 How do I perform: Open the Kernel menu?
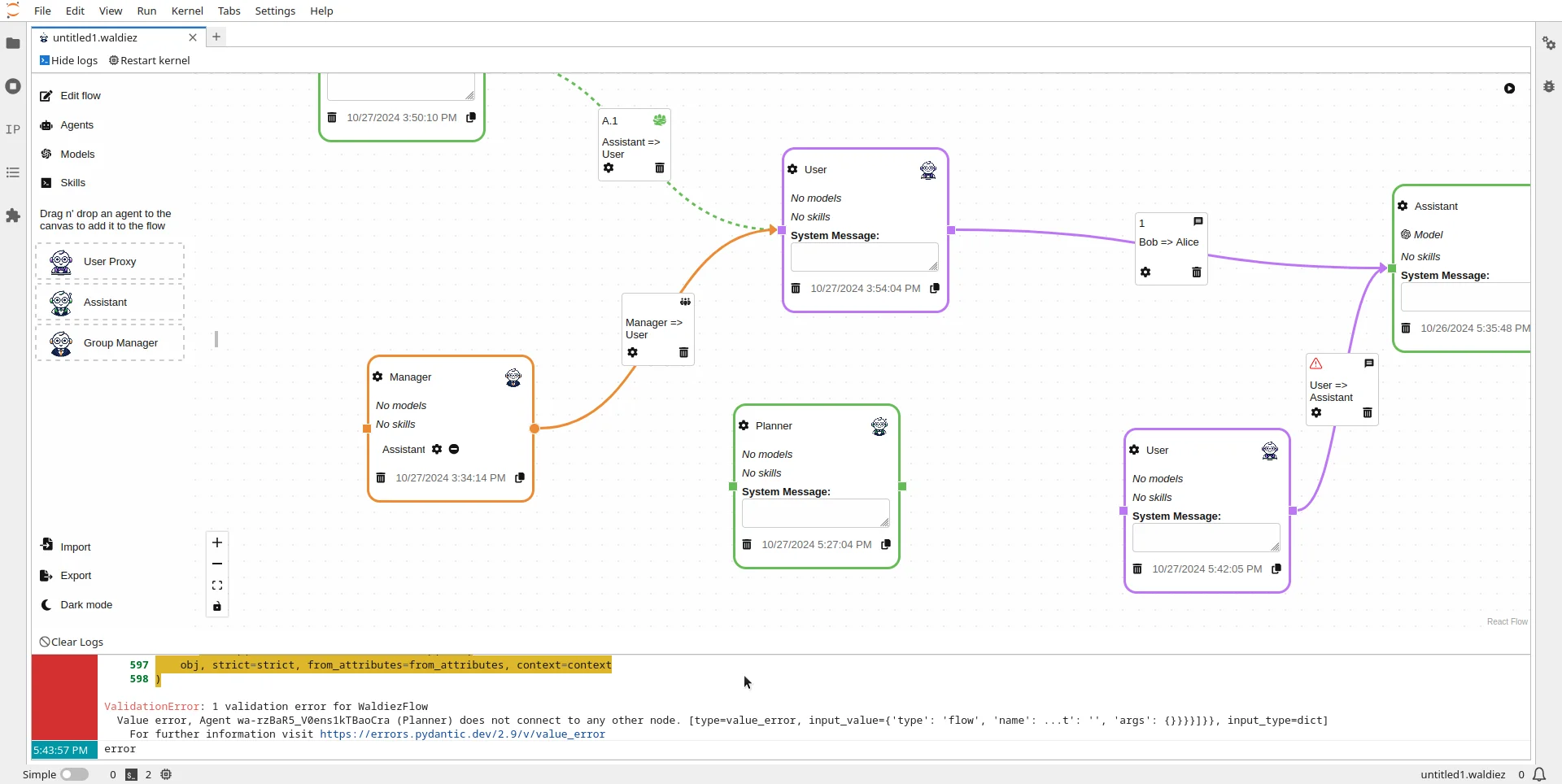coord(187,11)
